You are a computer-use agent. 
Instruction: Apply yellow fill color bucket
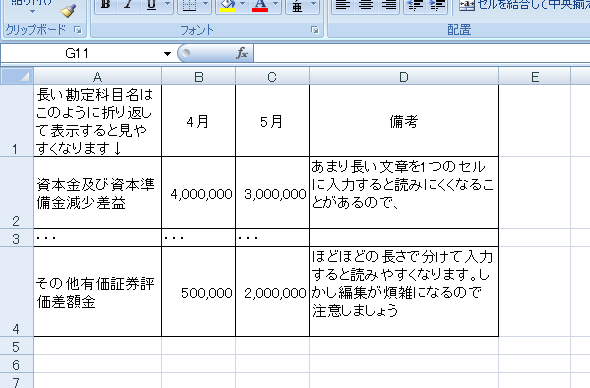pyautogui.click(x=227, y=5)
